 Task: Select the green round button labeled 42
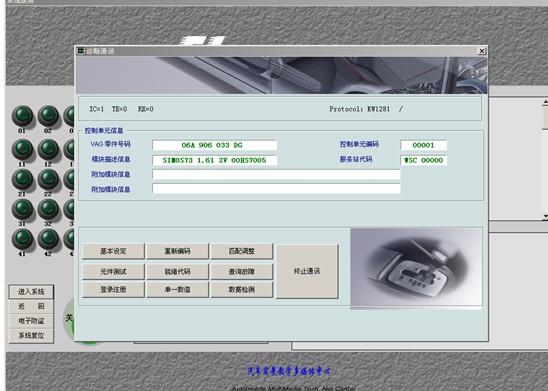(48, 239)
